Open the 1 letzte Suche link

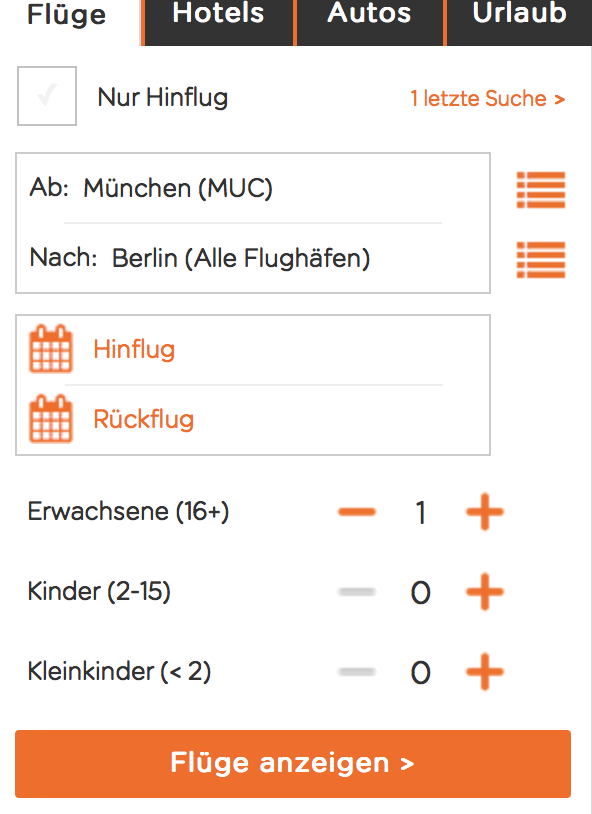[x=488, y=98]
